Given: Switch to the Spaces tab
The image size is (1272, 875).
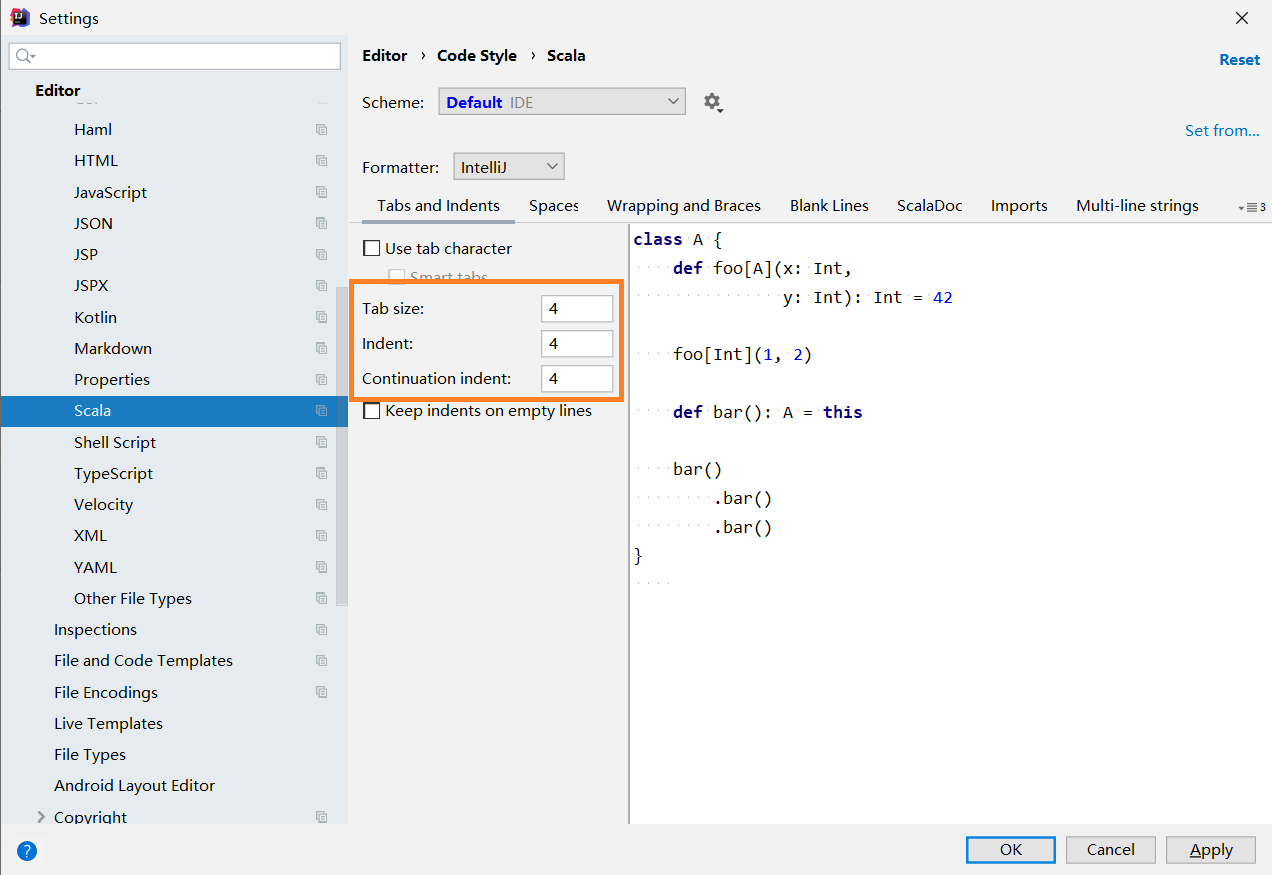Looking at the screenshot, I should point(554,205).
